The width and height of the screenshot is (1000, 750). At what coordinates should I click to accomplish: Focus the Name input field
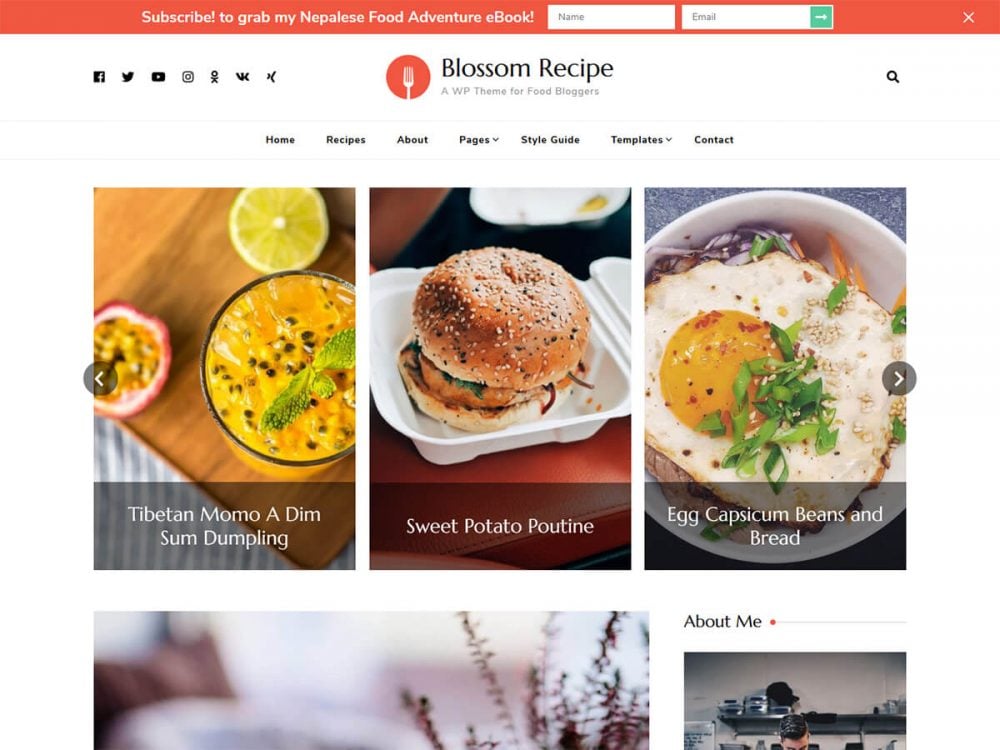611,17
